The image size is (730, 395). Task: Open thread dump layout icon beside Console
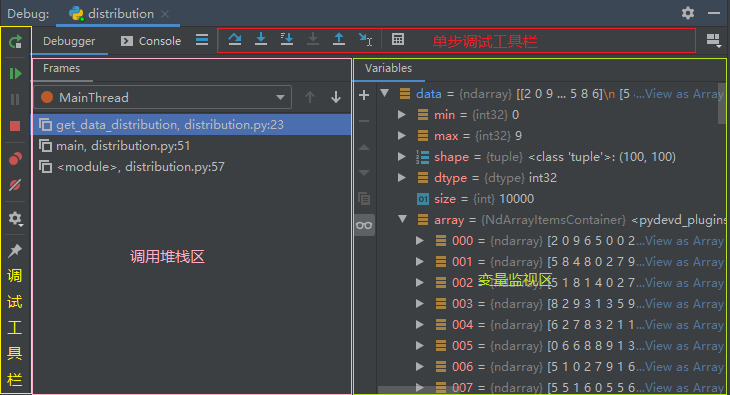(202, 40)
